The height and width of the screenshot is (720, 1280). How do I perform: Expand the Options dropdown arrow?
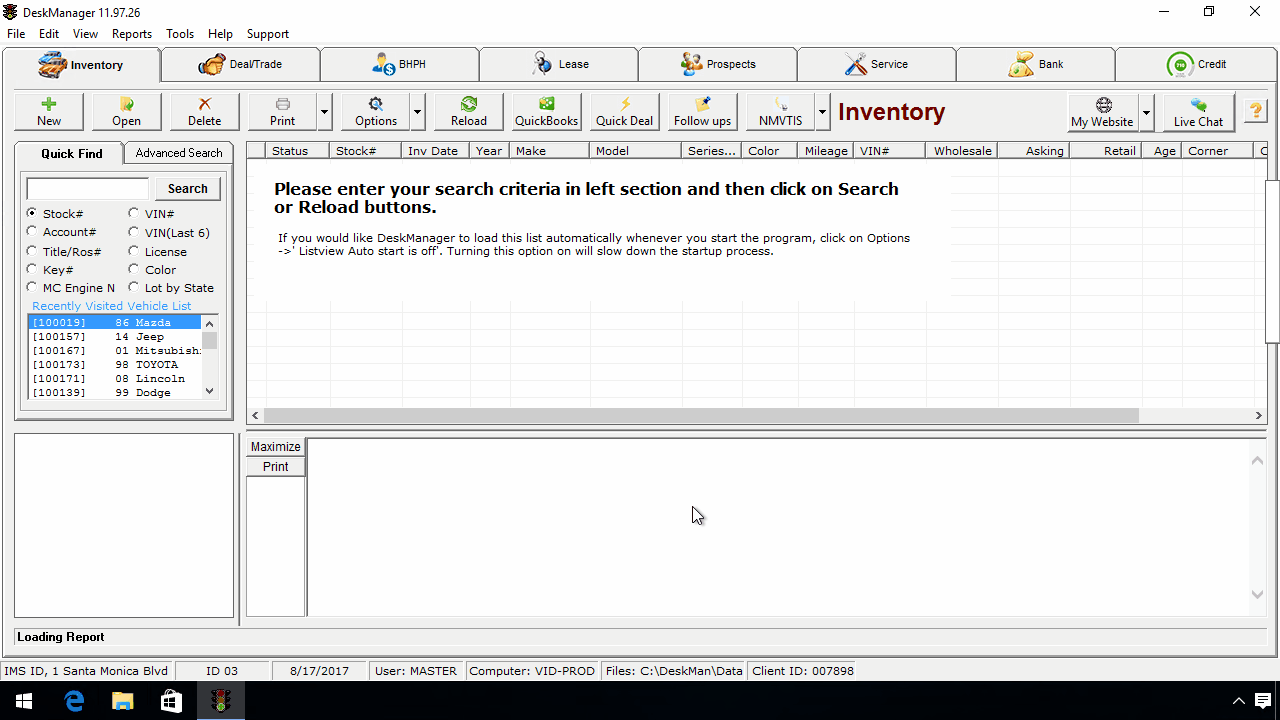tap(418, 112)
